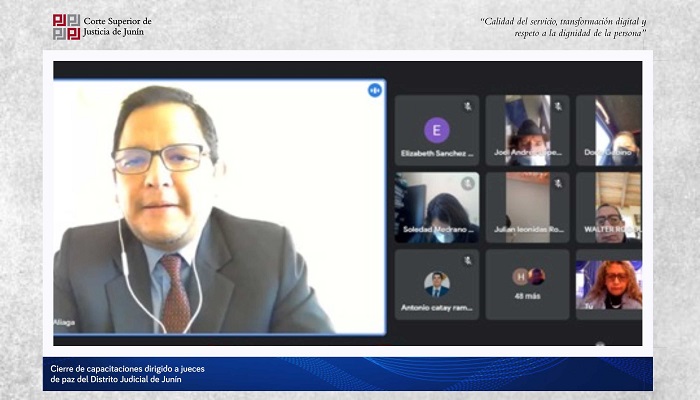Click the blue speaking indicator on the main video
The image size is (700, 400).
tap(375, 91)
